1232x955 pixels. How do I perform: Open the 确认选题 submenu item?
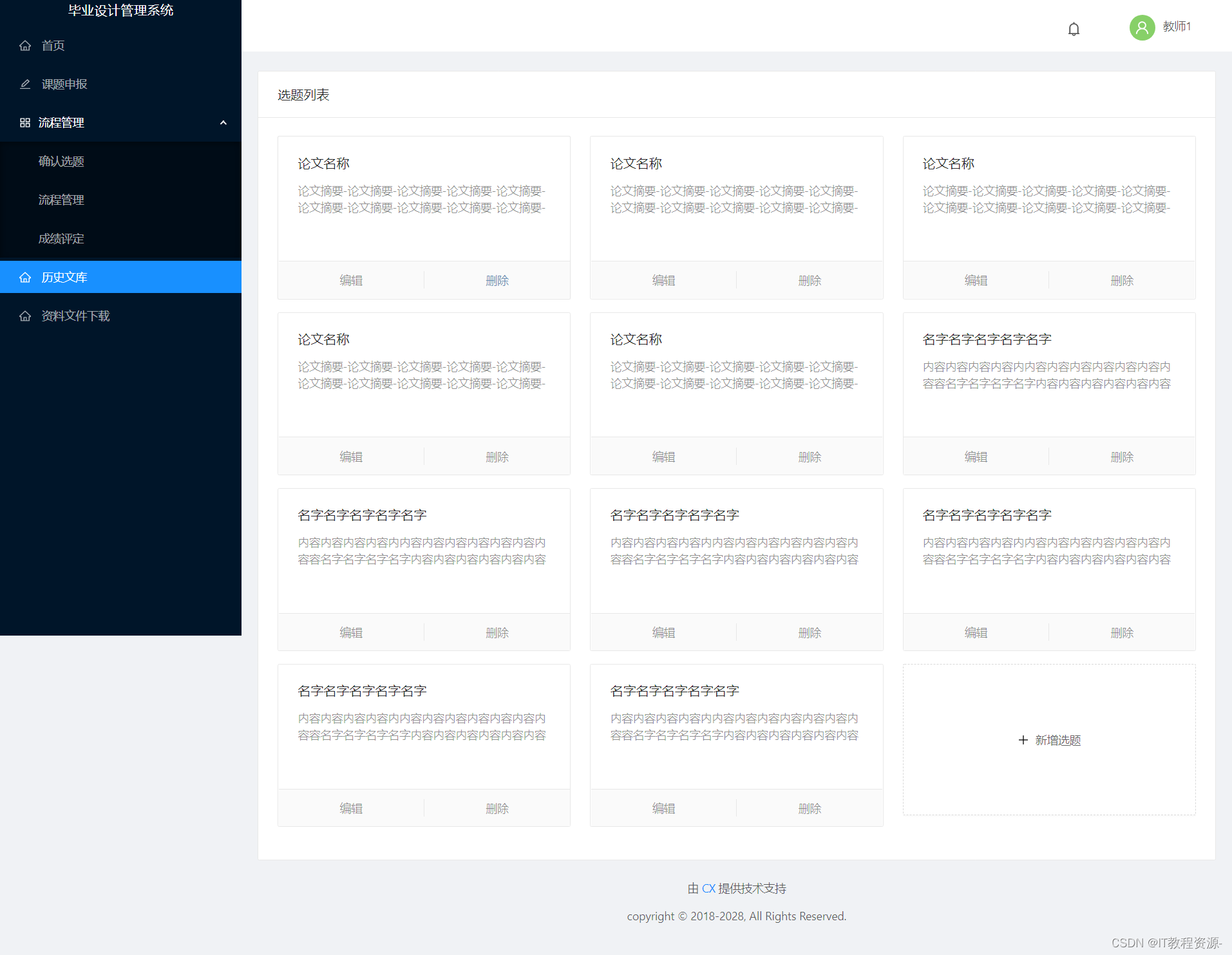pos(61,161)
